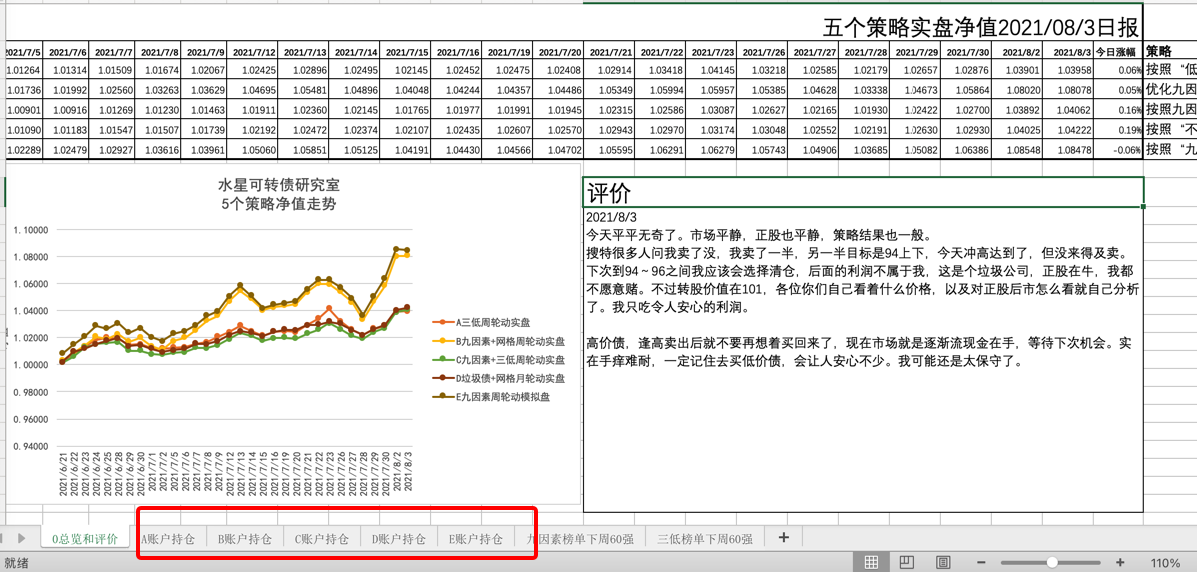The width and height of the screenshot is (1197, 572).
Task: Click the zoom slider handle
Action: [1052, 563]
